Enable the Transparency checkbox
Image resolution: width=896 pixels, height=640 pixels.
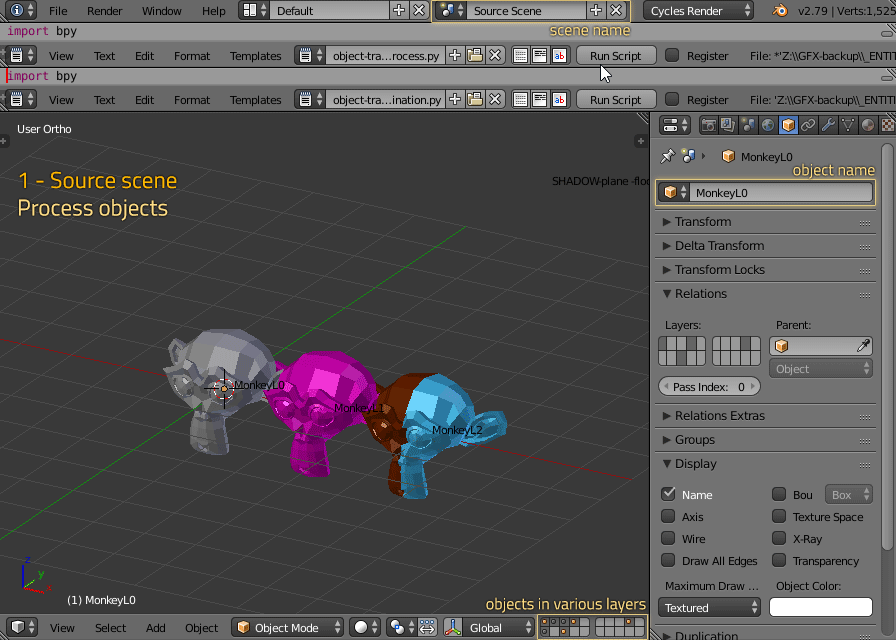[x=779, y=561]
